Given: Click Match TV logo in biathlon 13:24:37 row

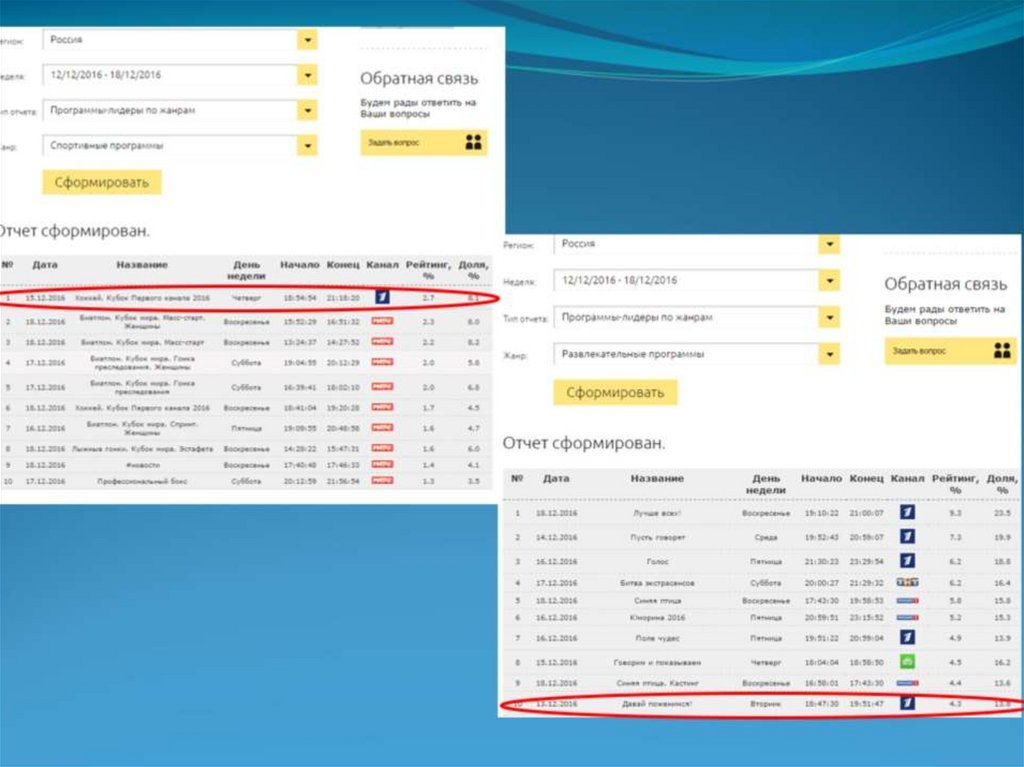Looking at the screenshot, I should pos(382,342).
